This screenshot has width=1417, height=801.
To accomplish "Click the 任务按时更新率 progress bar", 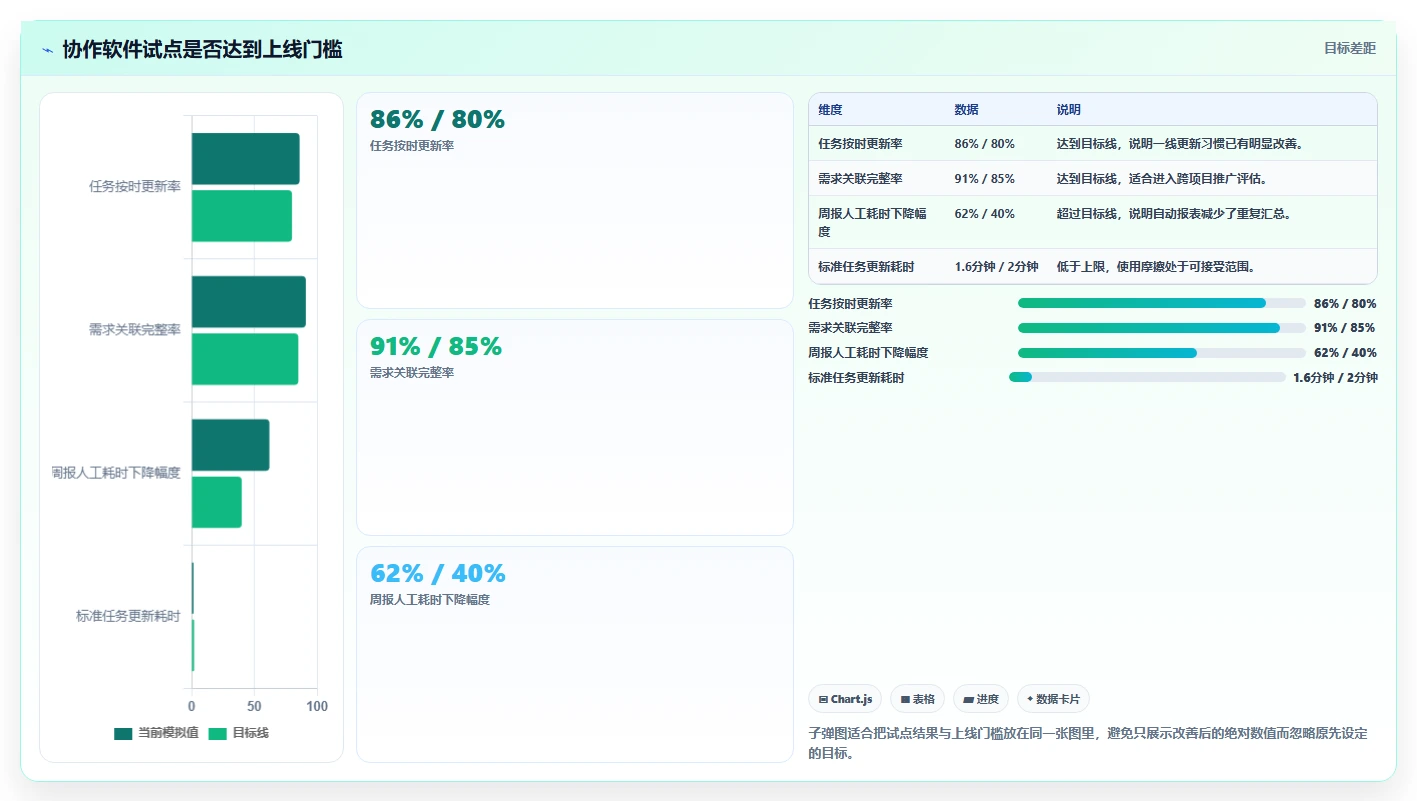I will click(x=1162, y=303).
